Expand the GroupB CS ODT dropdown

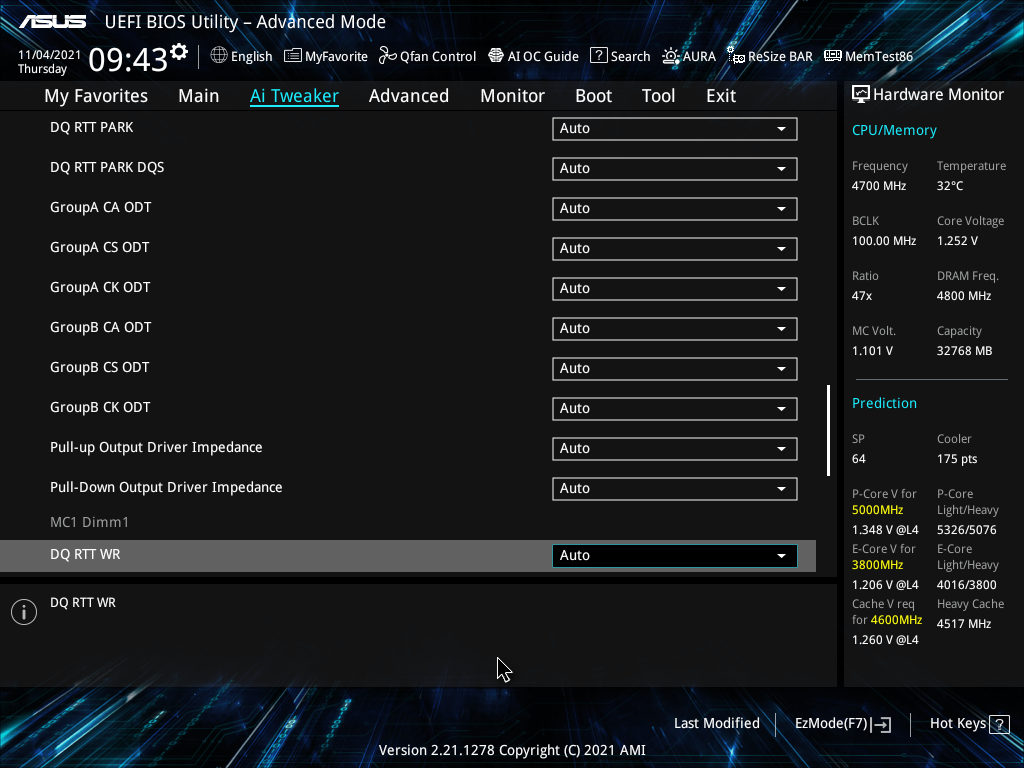tap(675, 368)
